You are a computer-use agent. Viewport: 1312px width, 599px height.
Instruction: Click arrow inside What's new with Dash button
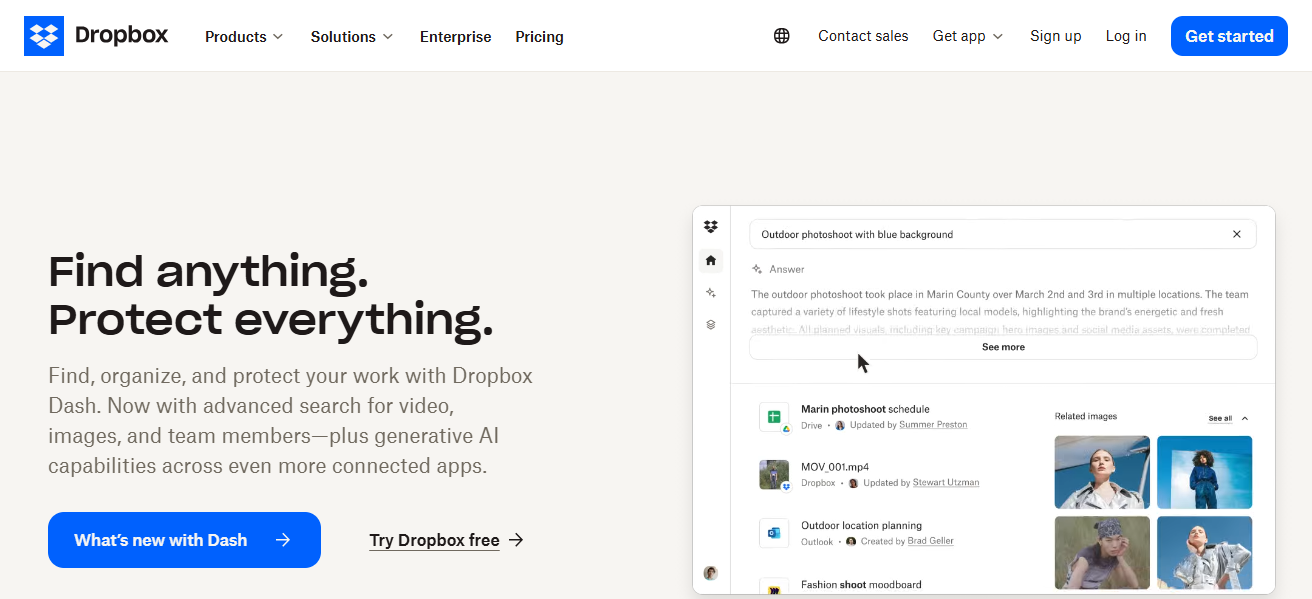(x=283, y=540)
